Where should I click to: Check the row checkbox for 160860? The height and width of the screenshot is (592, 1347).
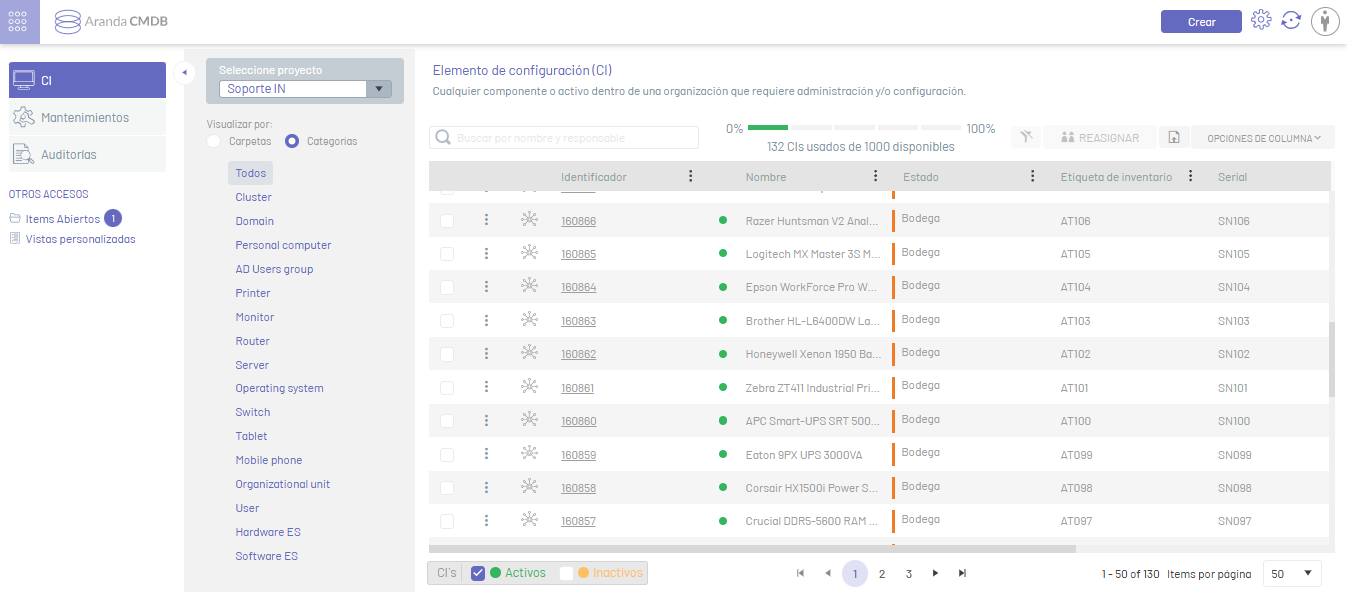447,421
